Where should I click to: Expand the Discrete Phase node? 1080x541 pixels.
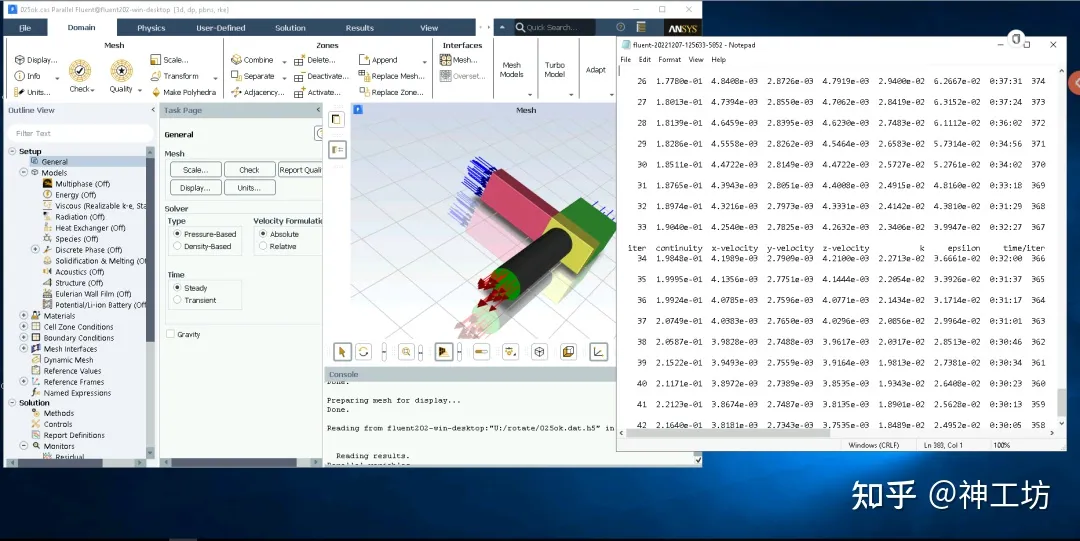coord(35,249)
